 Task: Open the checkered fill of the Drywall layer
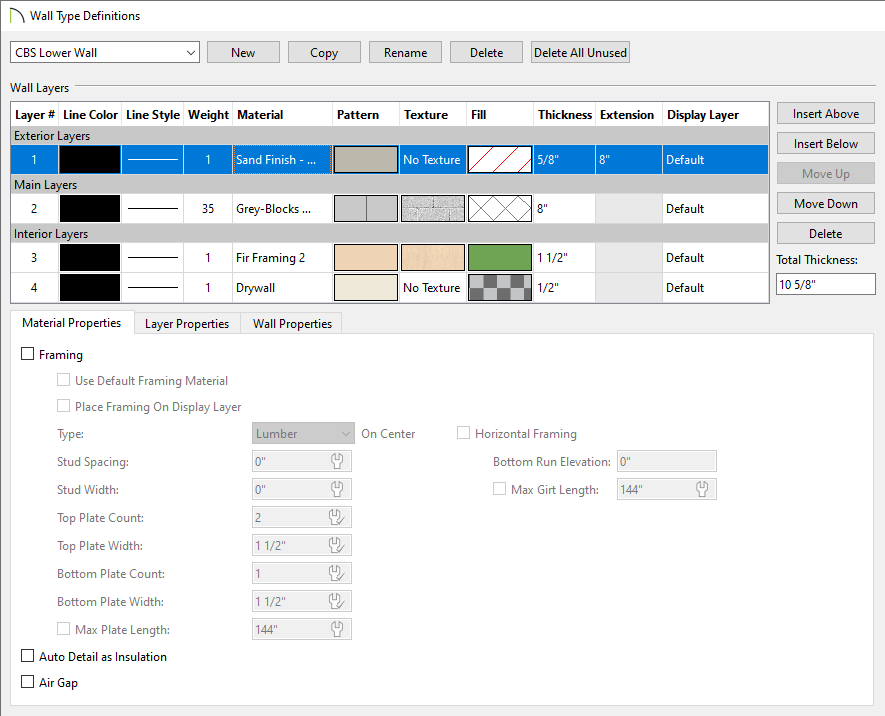pos(500,288)
